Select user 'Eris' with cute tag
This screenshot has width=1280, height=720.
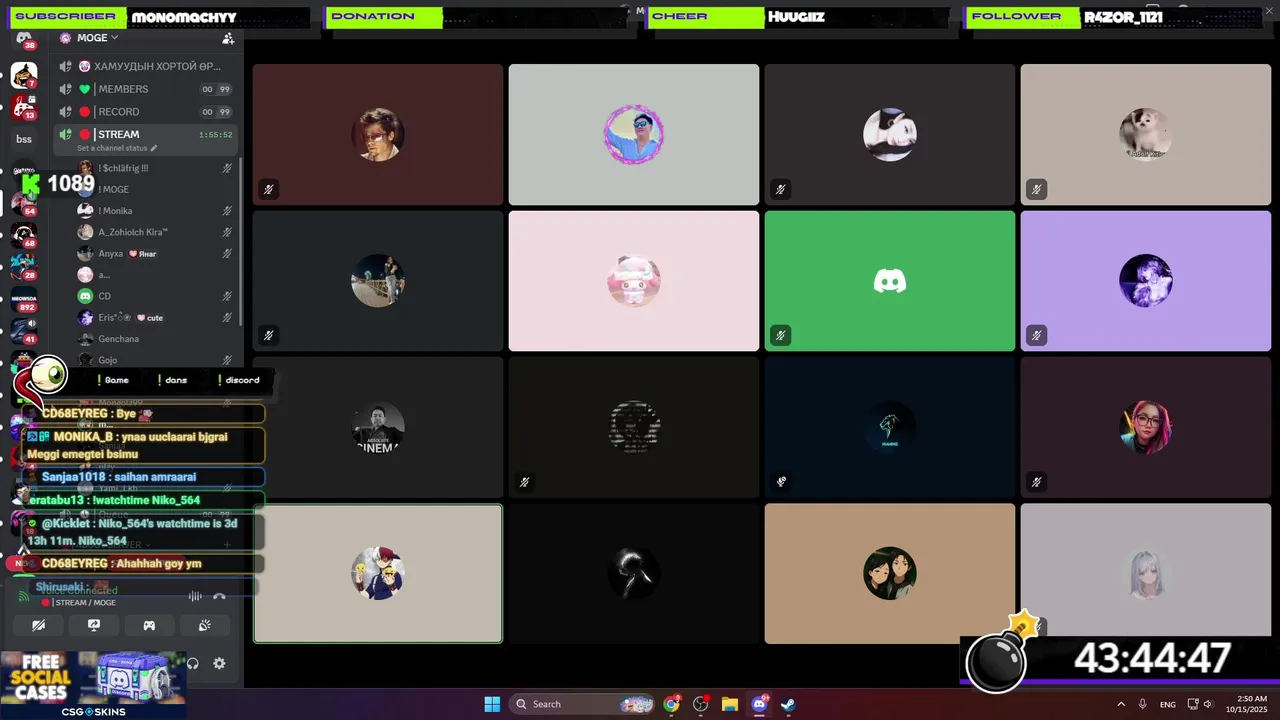point(155,318)
